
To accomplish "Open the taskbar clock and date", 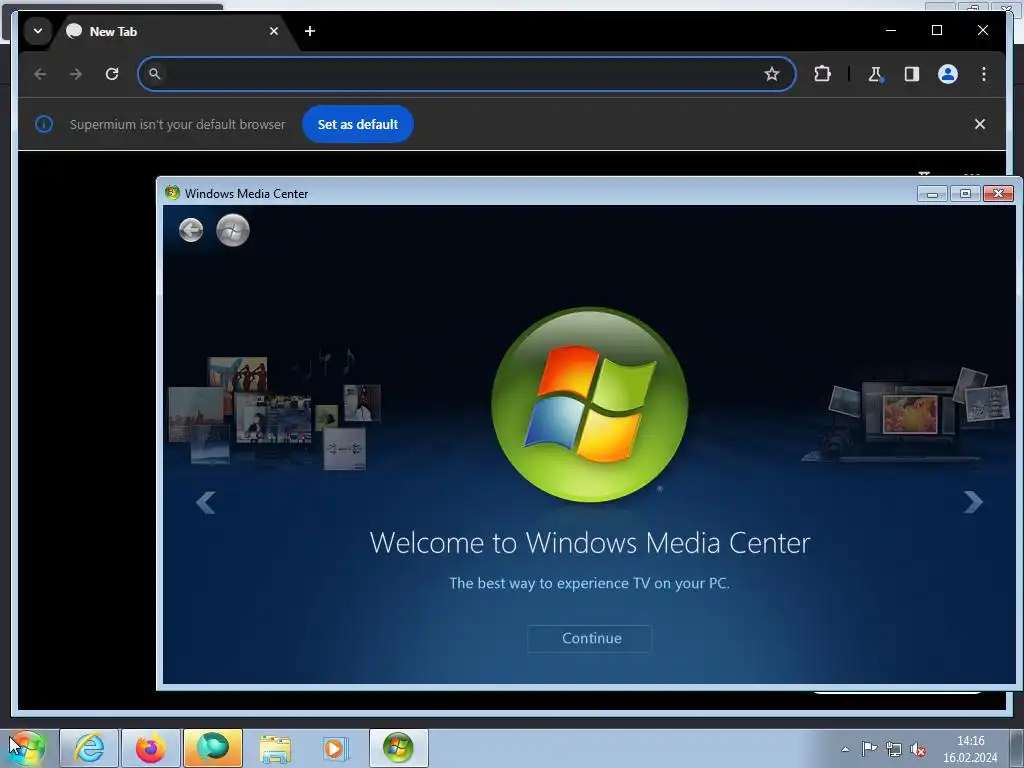I will [970, 749].
